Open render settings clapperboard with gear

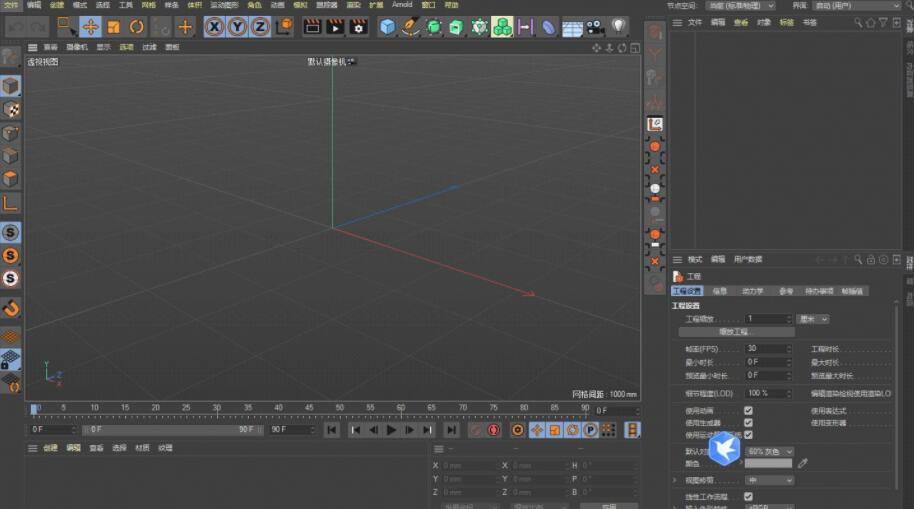click(x=358, y=27)
